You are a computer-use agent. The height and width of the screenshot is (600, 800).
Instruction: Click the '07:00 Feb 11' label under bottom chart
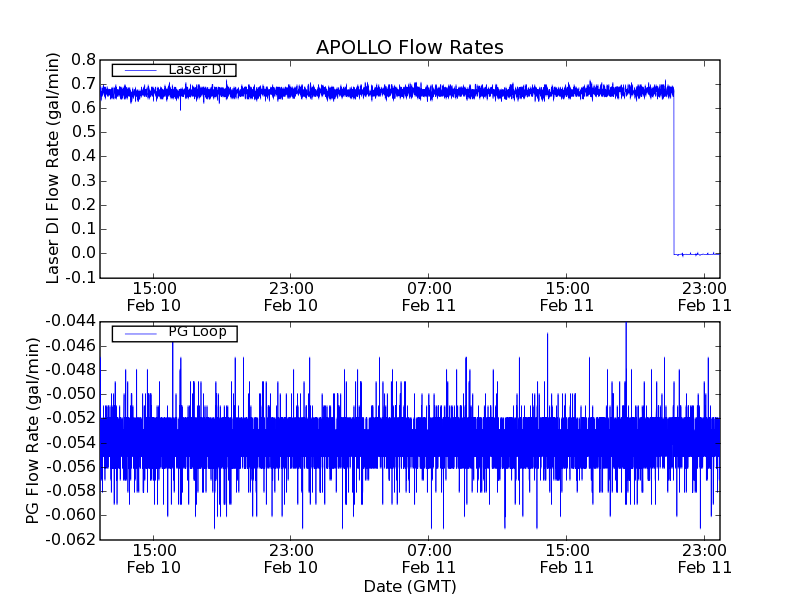(429, 559)
